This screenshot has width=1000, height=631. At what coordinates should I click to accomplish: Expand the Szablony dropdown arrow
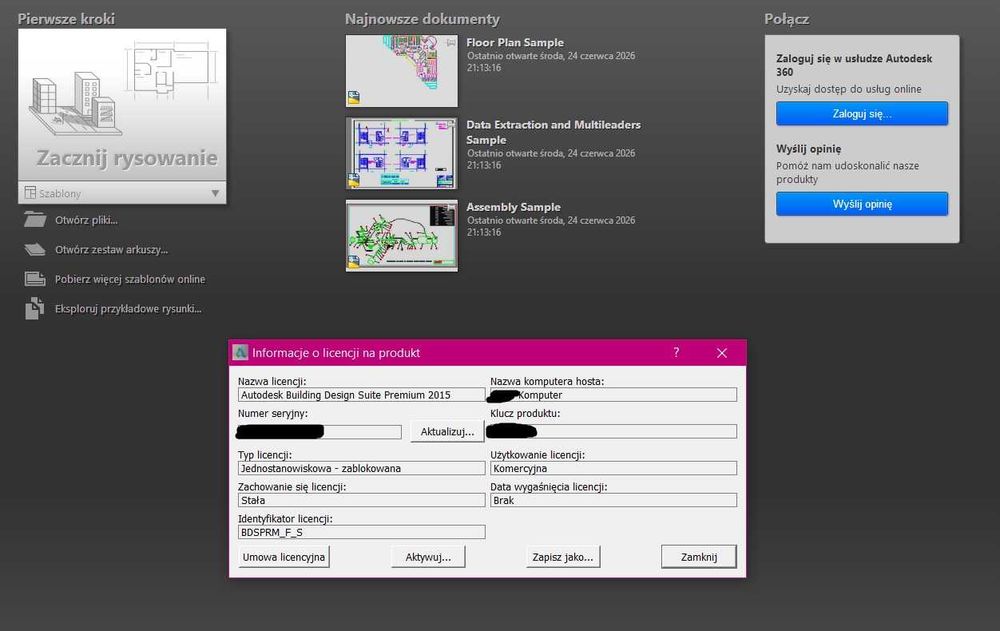216,193
